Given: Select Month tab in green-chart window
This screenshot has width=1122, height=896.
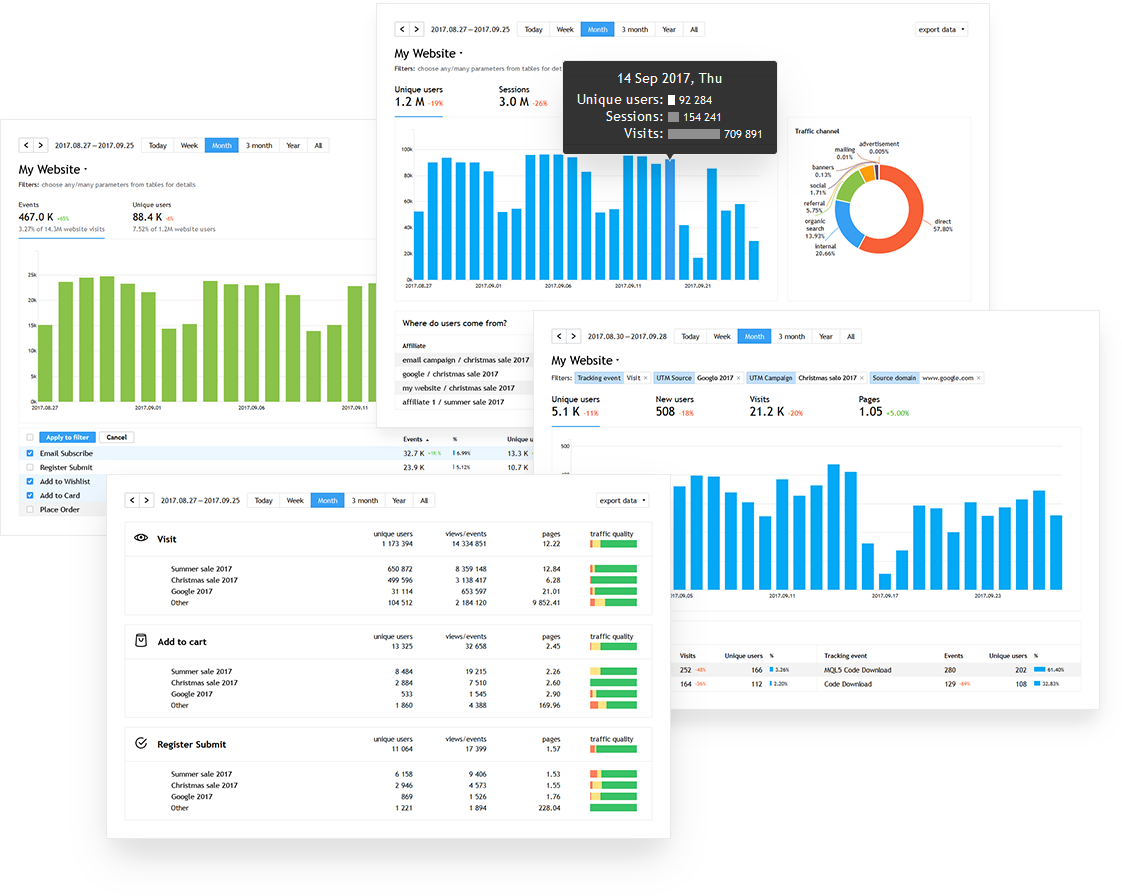Looking at the screenshot, I should (x=222, y=145).
